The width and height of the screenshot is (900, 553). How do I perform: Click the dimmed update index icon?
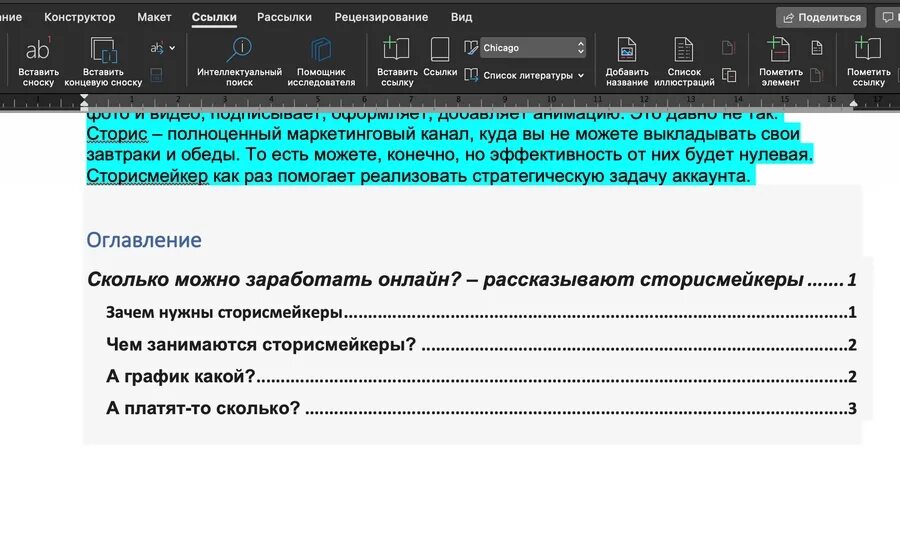click(816, 75)
